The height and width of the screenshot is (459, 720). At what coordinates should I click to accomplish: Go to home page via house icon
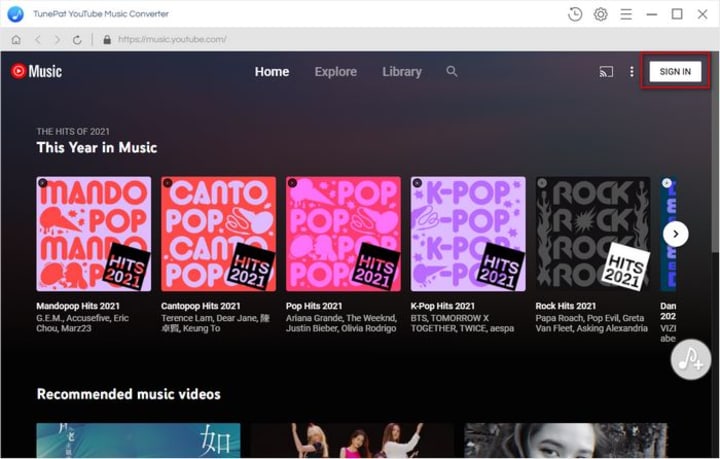coord(16,40)
